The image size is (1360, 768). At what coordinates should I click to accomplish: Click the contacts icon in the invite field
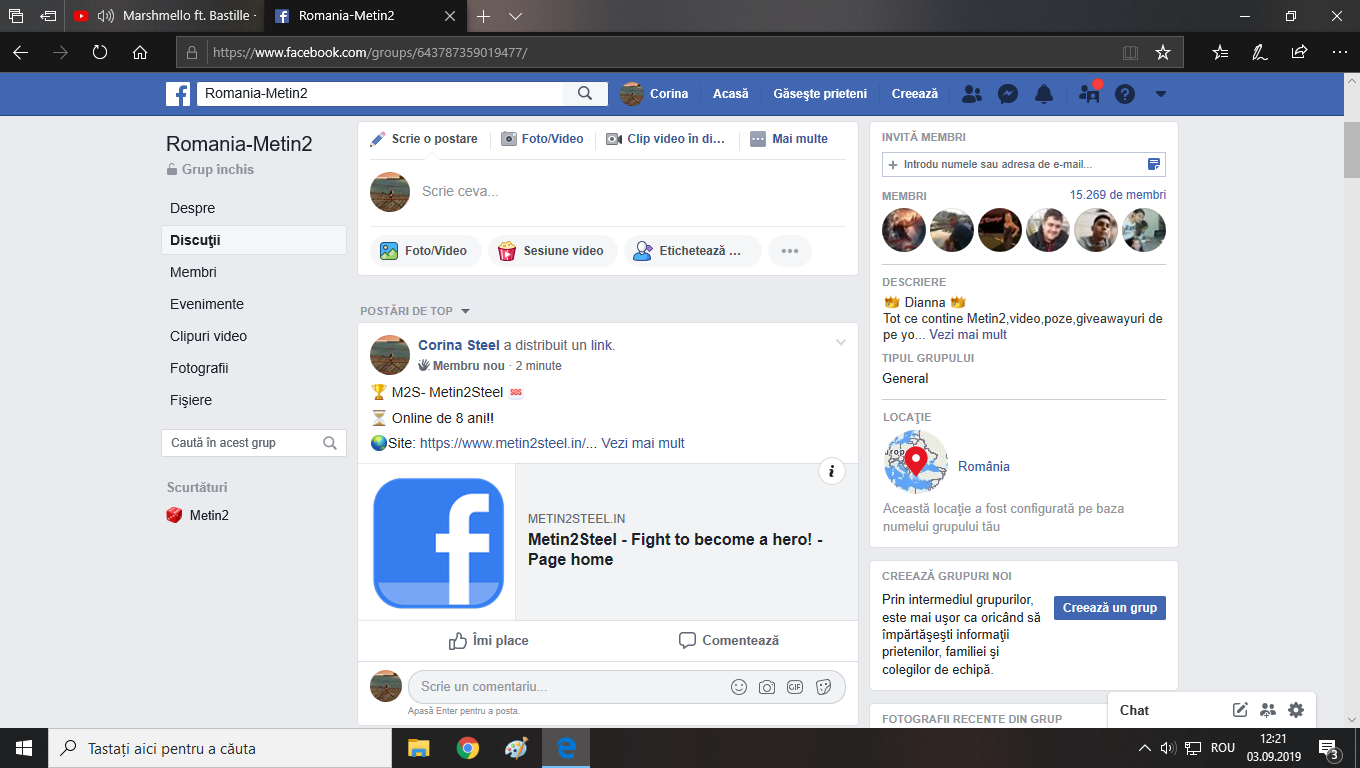click(1153, 164)
